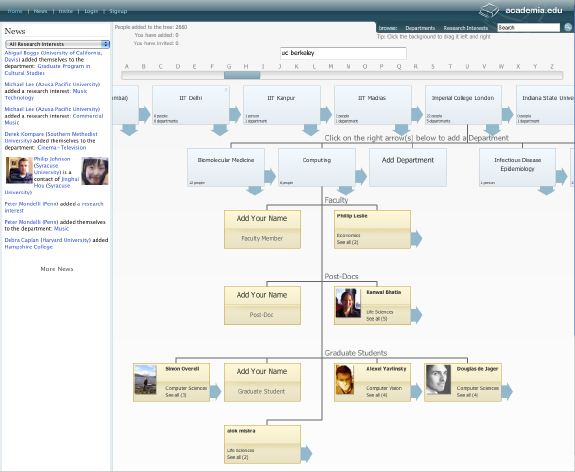Click right arrow on Simon Overell card
Image resolution: width=575 pixels, height=472 pixels.
coord(215,391)
